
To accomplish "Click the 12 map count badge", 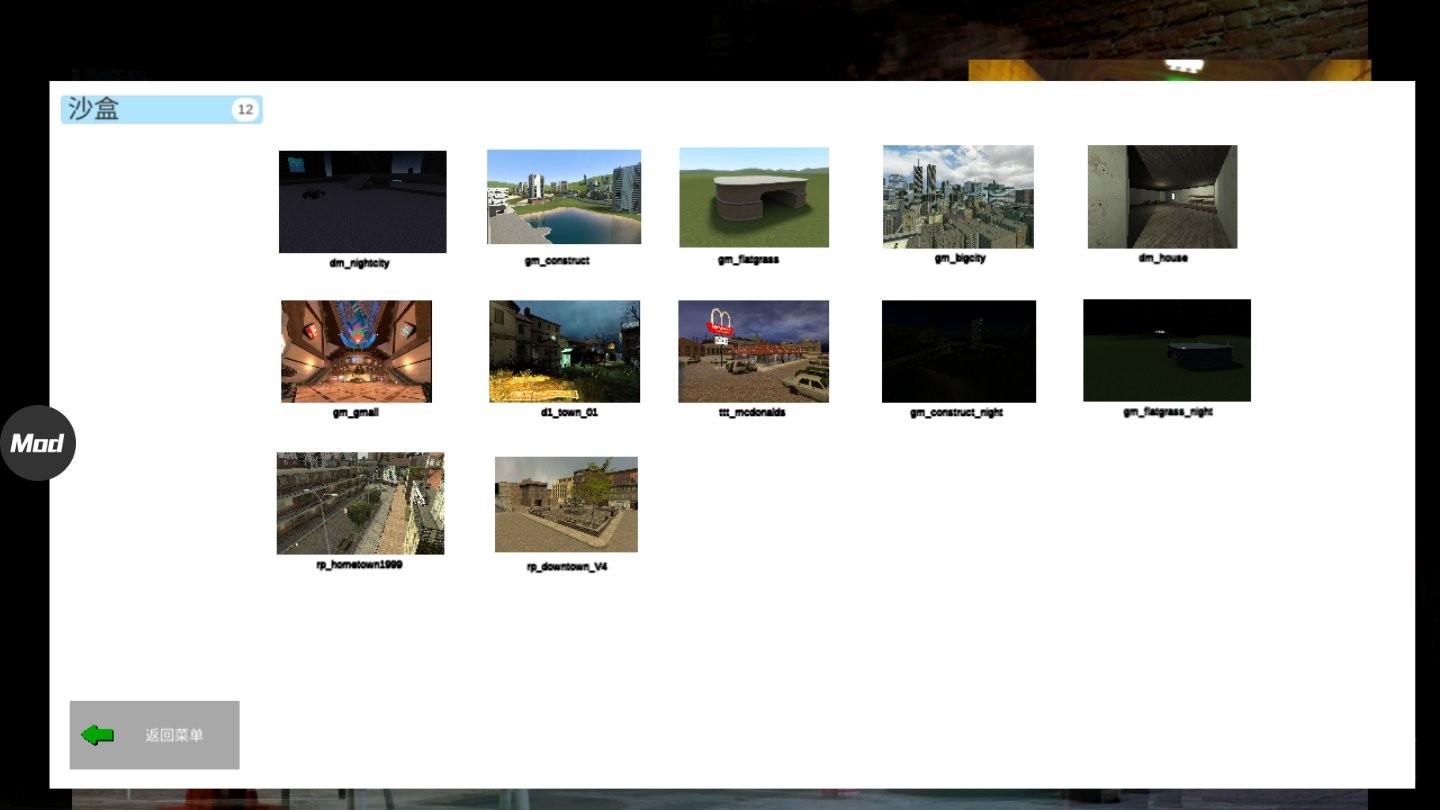I will (x=245, y=110).
